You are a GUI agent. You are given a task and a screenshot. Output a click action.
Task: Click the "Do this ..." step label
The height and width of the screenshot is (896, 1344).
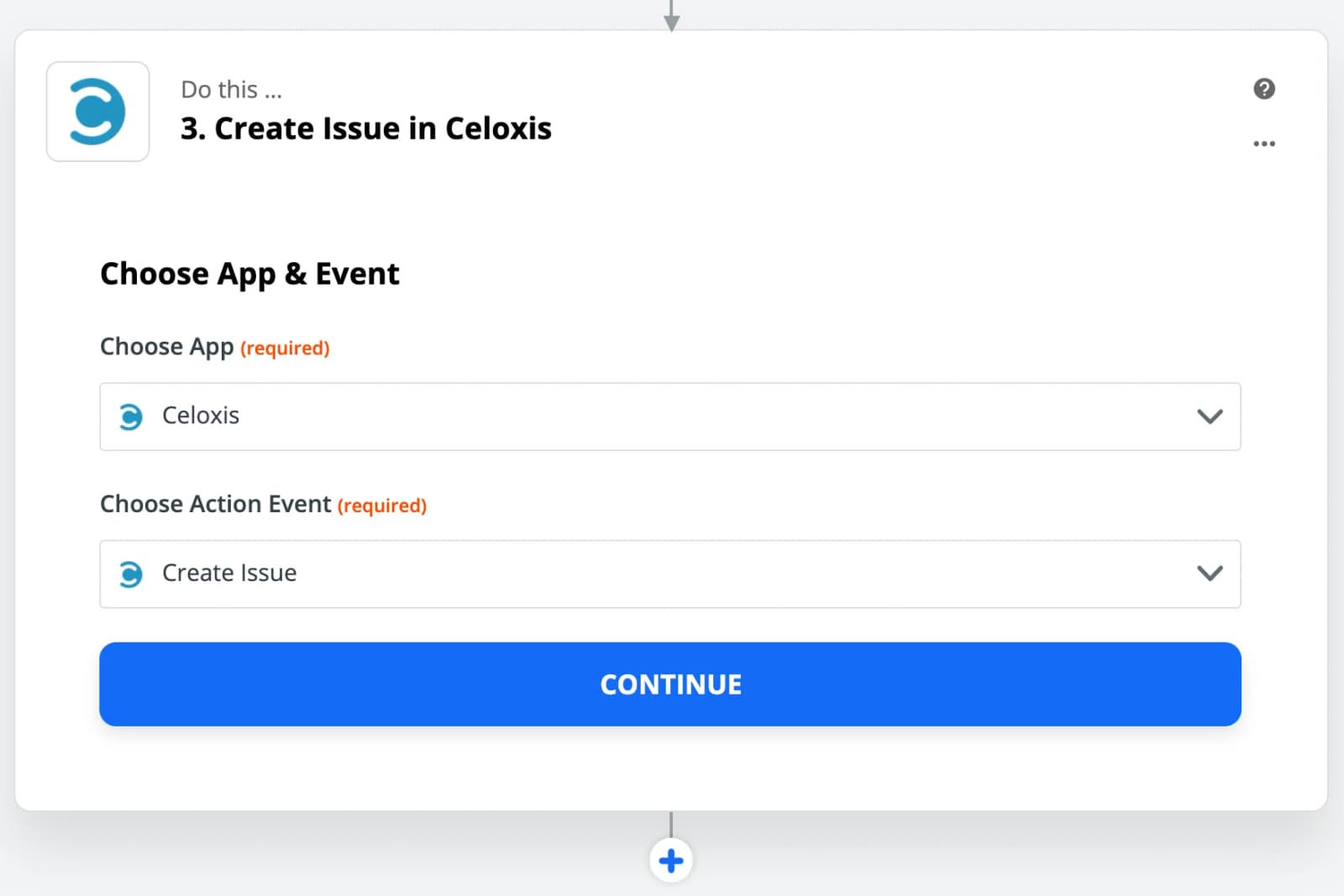pyautogui.click(x=232, y=89)
